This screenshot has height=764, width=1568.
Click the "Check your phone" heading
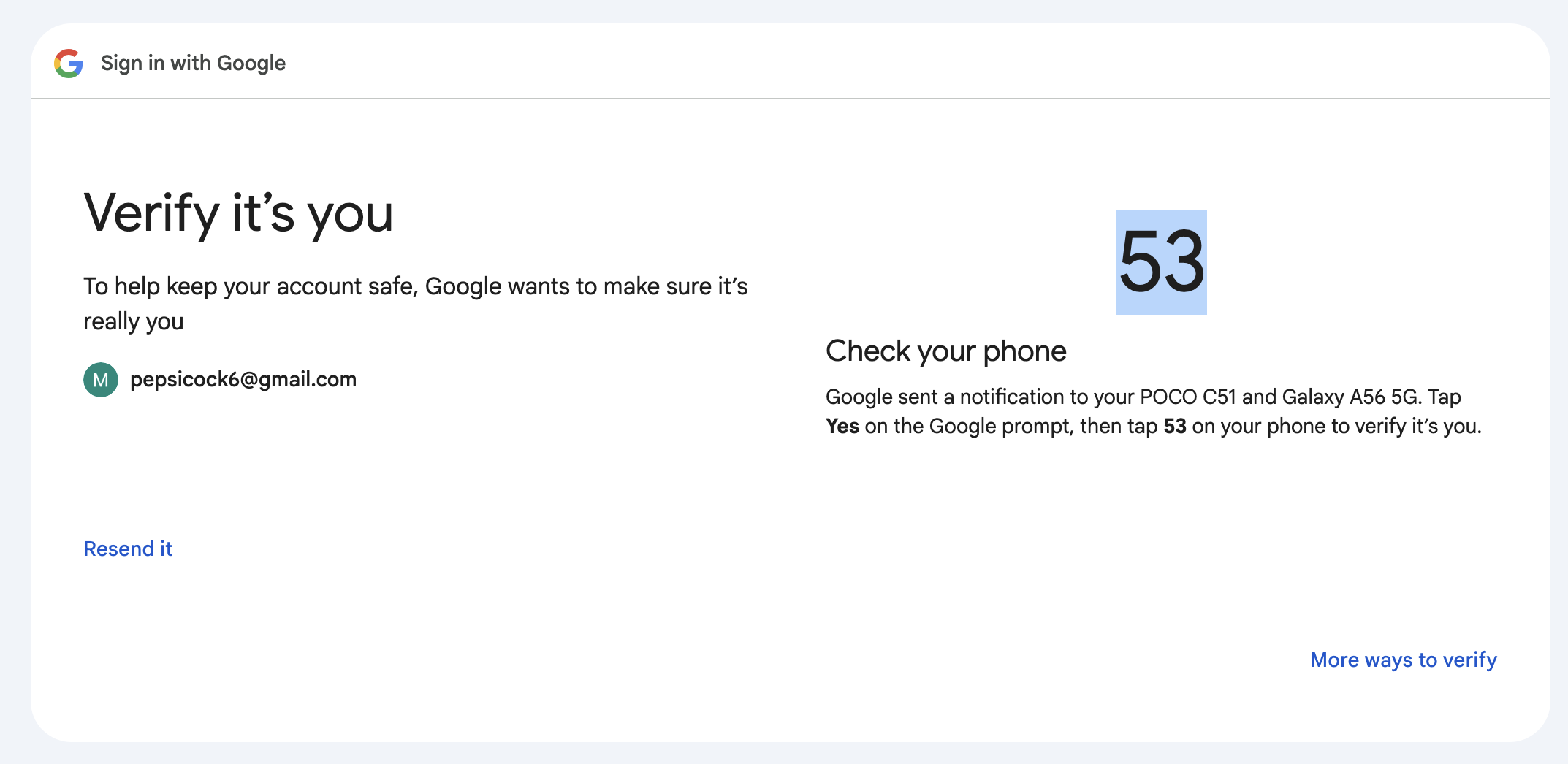point(945,351)
